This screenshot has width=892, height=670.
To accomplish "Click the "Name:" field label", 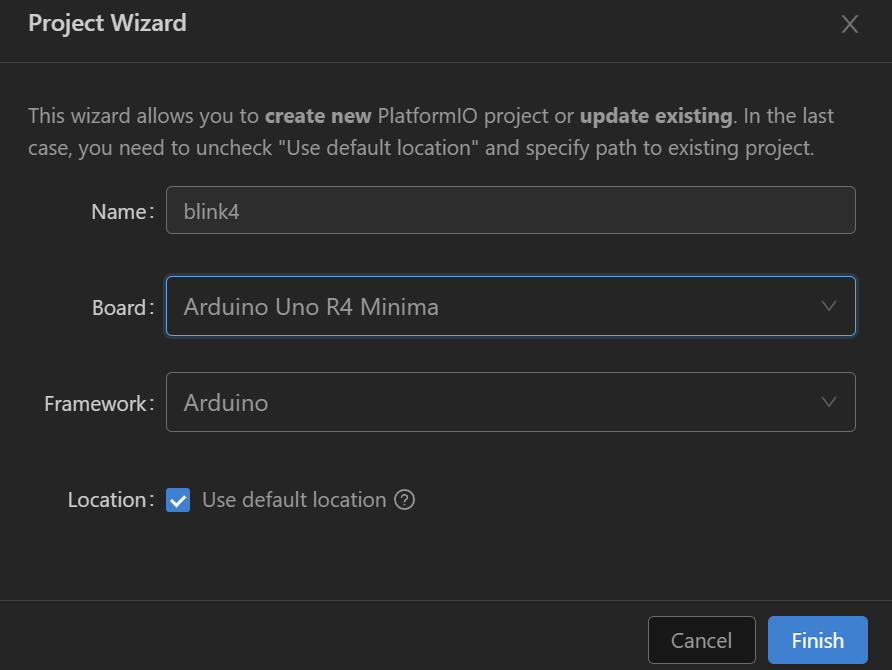I will click(122, 212).
